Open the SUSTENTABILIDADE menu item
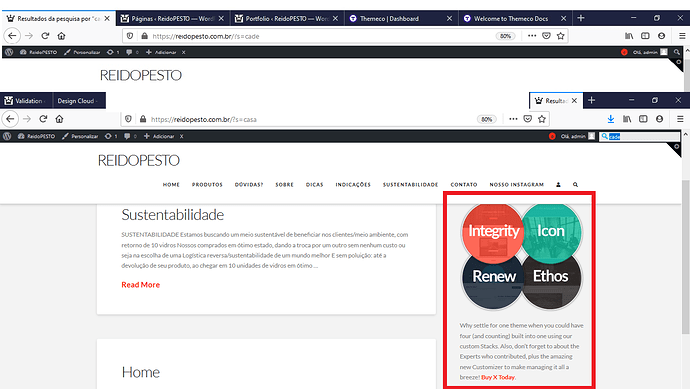 411,184
